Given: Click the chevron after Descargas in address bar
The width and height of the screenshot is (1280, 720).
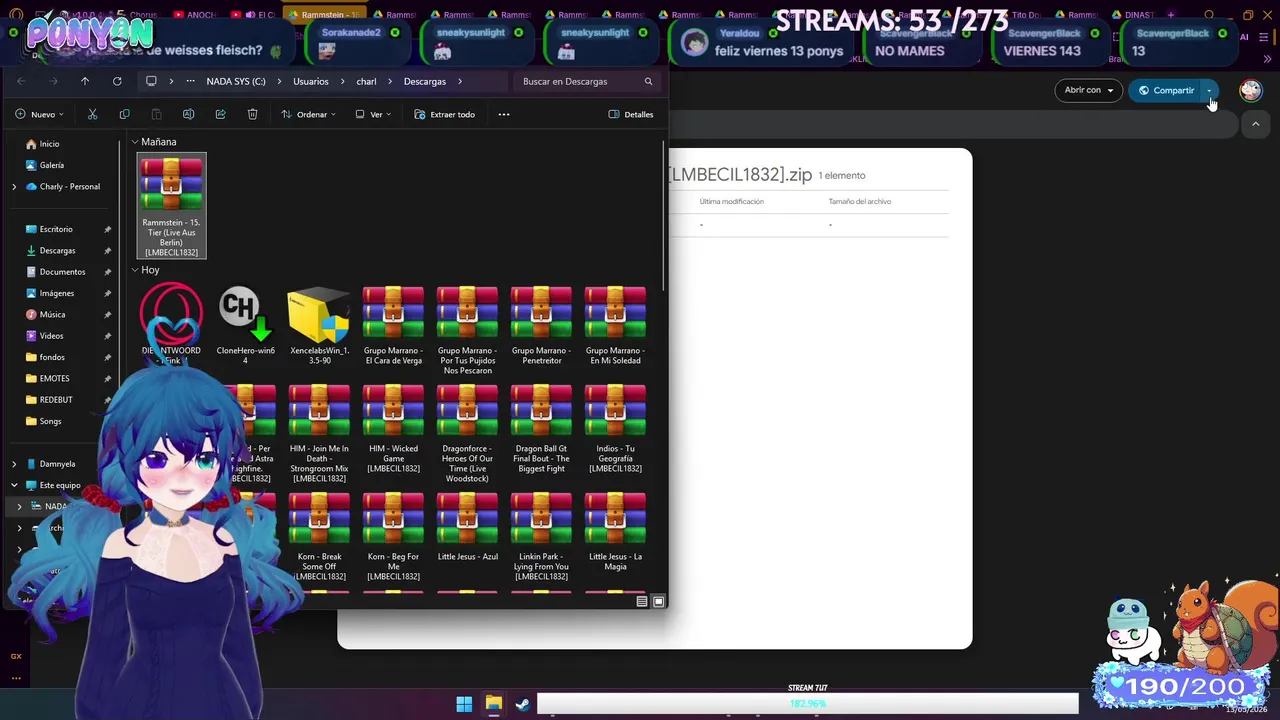Looking at the screenshot, I should [x=460, y=81].
